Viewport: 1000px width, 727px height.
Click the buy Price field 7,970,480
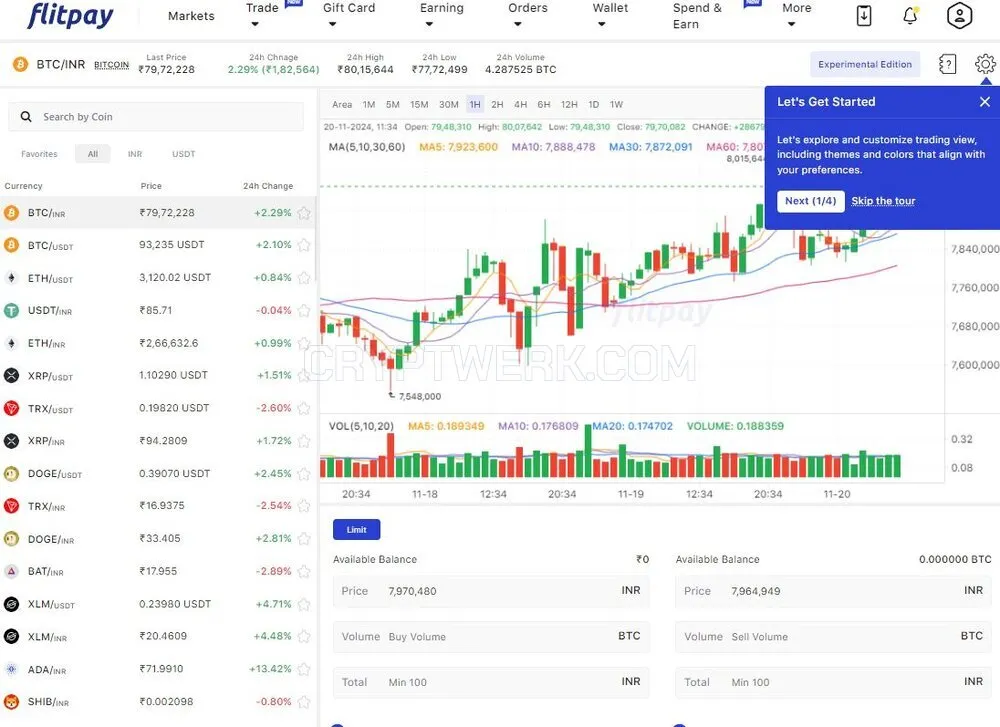(491, 591)
